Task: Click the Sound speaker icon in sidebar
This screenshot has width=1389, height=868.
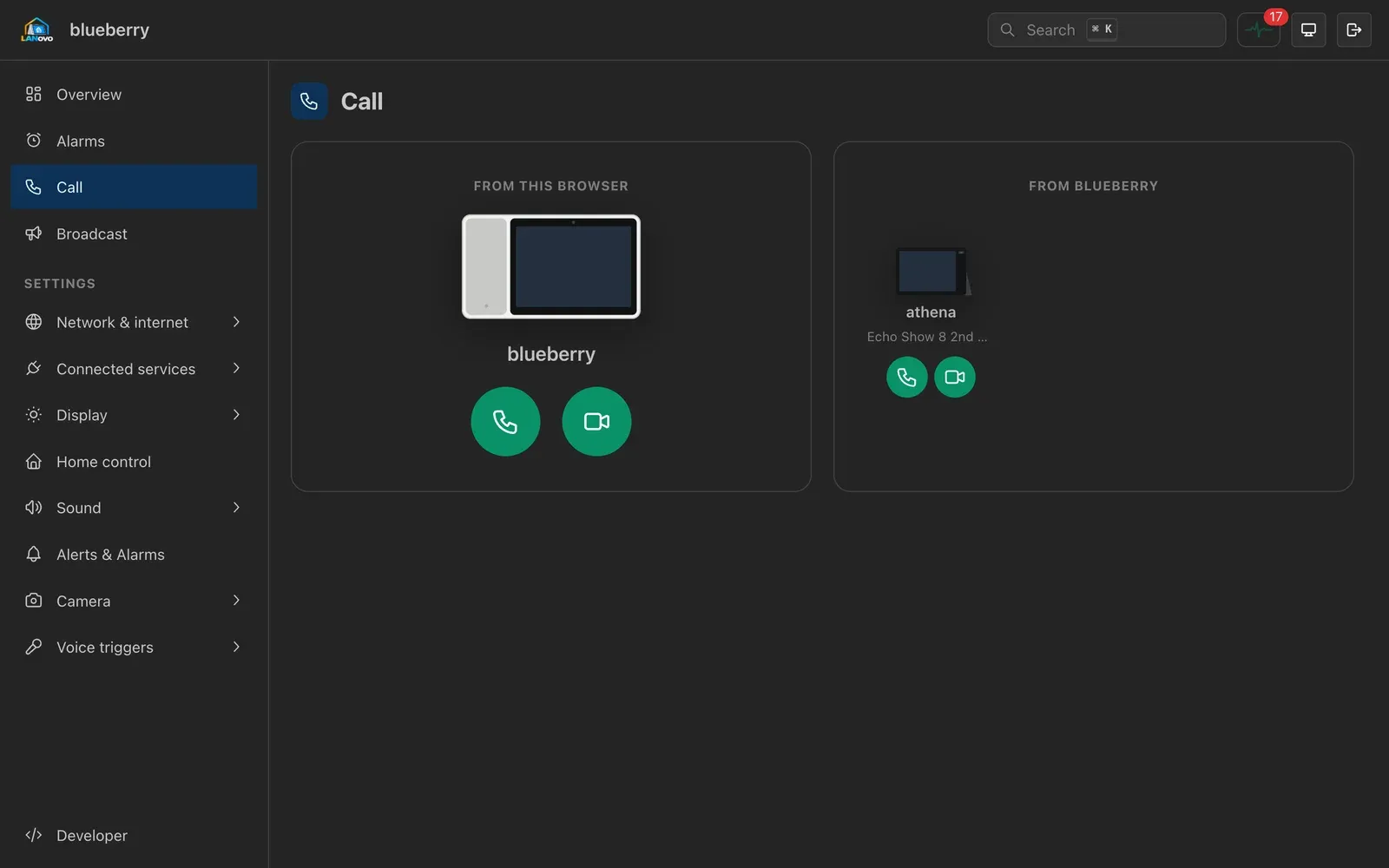Action: pyautogui.click(x=34, y=508)
